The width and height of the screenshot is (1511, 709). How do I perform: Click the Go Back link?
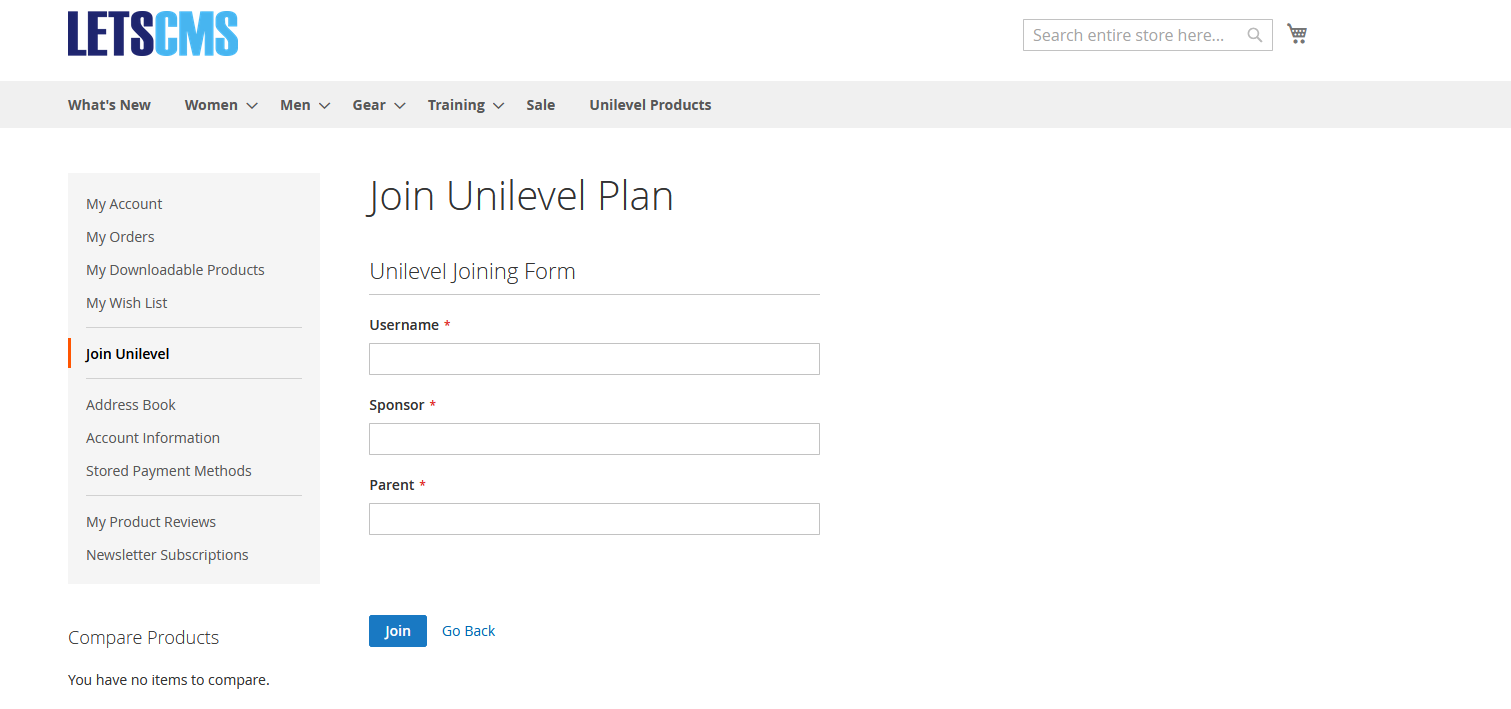468,630
